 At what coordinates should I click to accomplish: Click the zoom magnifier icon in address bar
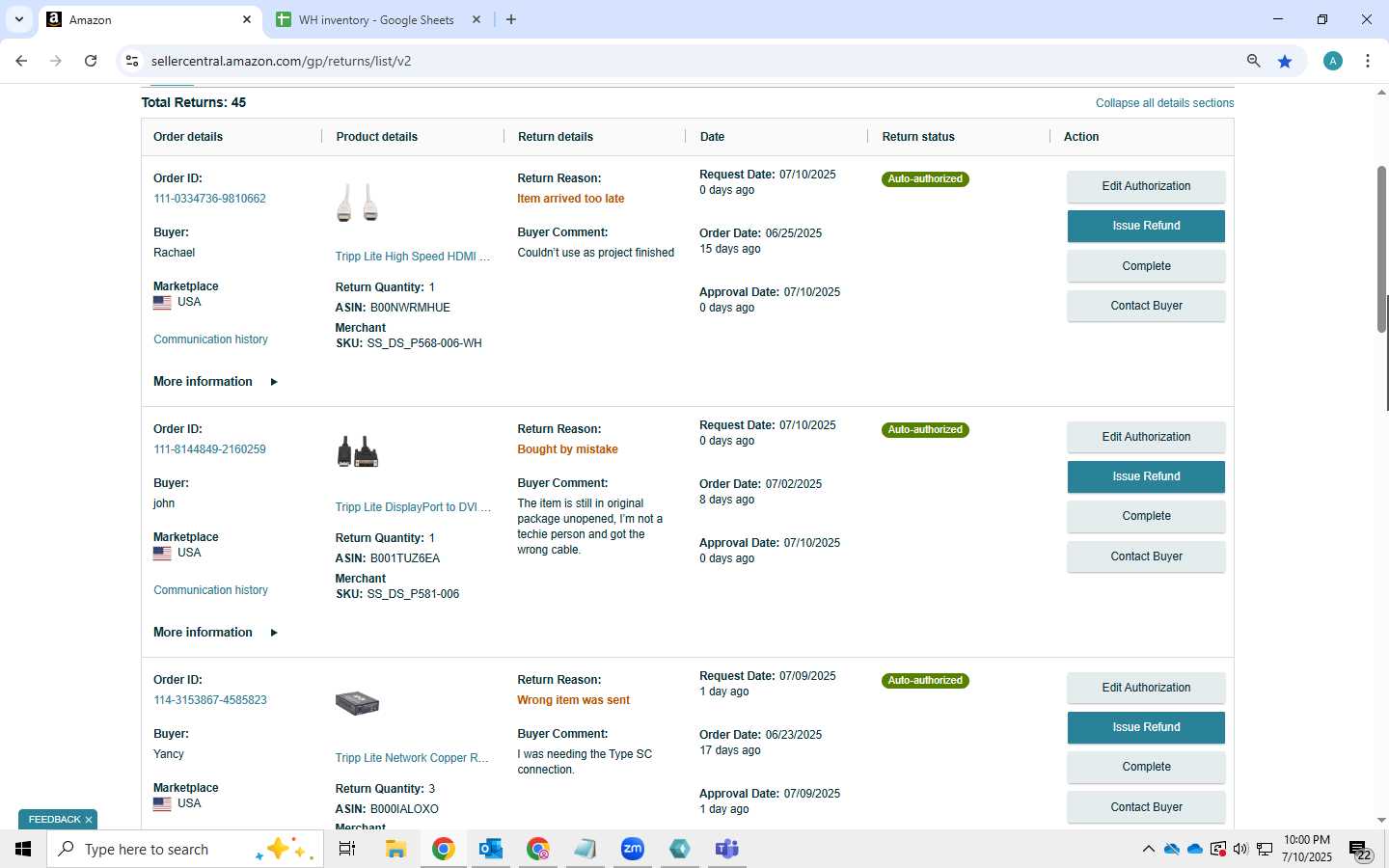coord(1253,61)
